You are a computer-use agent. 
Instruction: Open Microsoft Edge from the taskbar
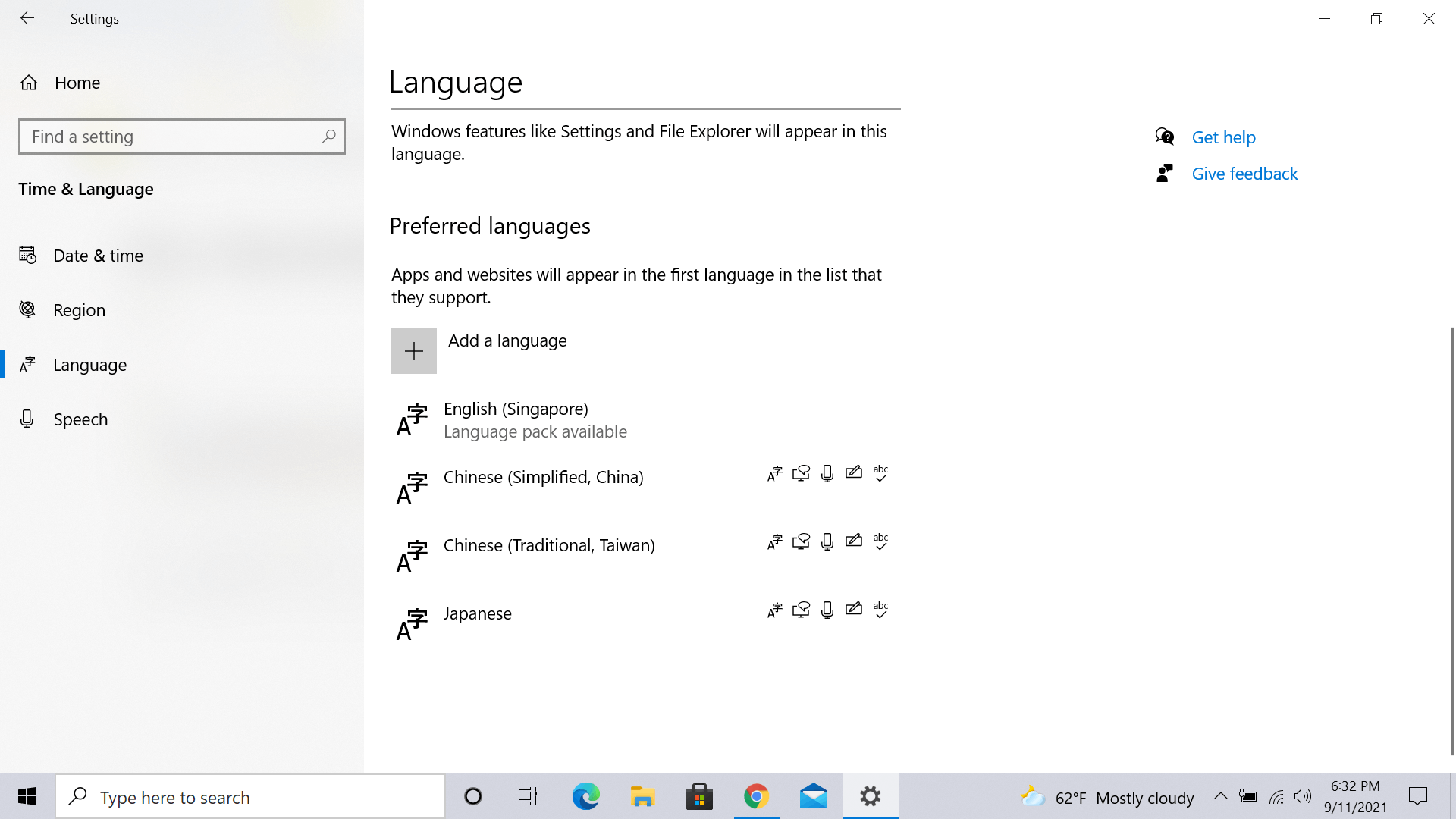pos(585,797)
